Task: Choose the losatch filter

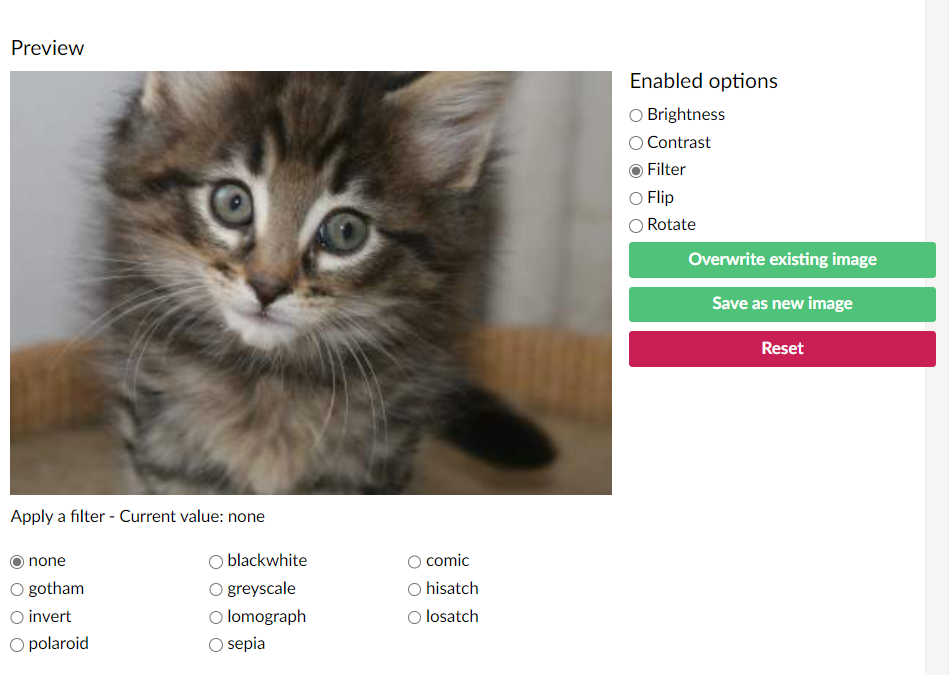Action: tap(415, 618)
